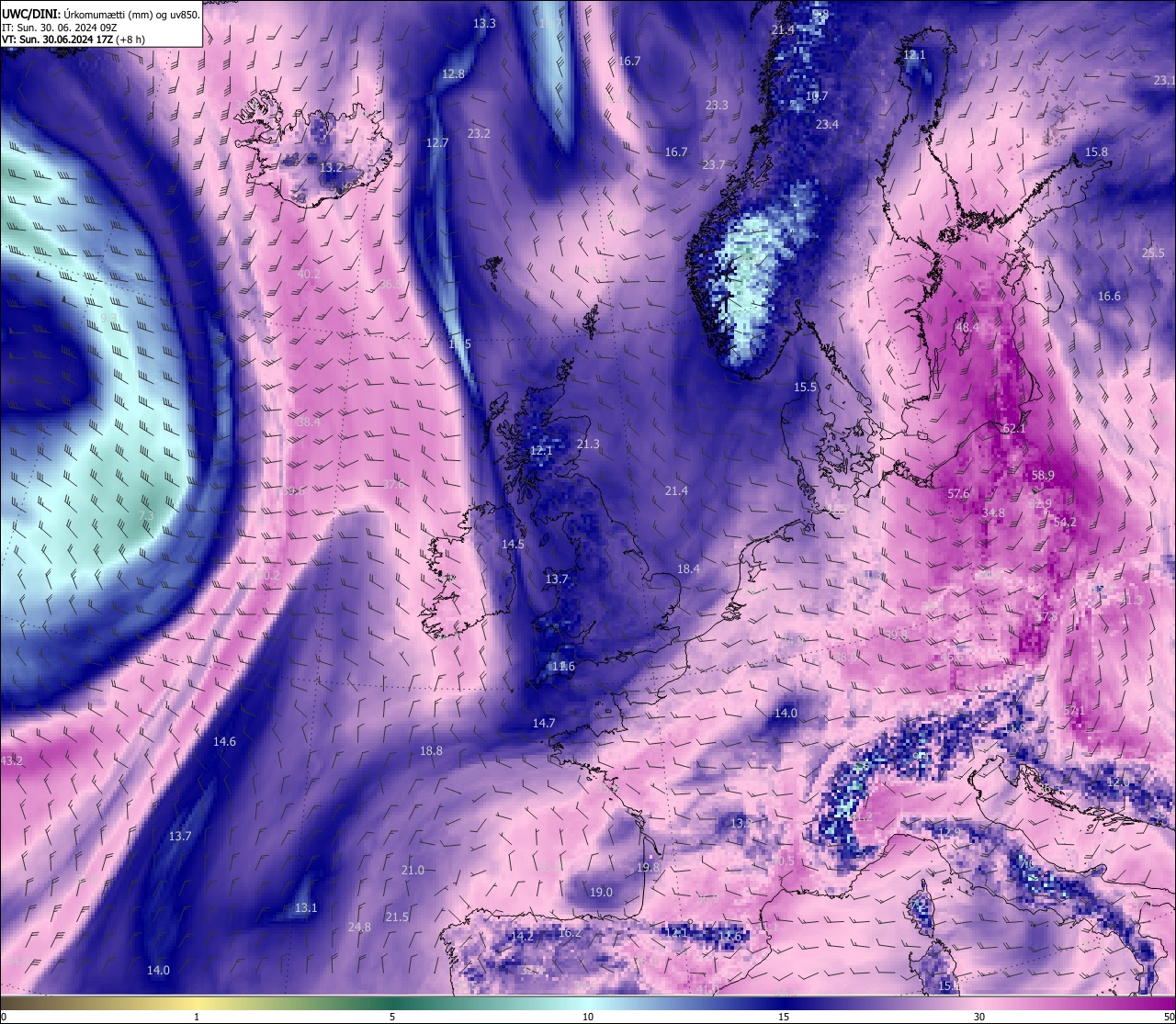Click the 19.8 value on the map
Screen dimensions: 1176x1024
pos(648,868)
